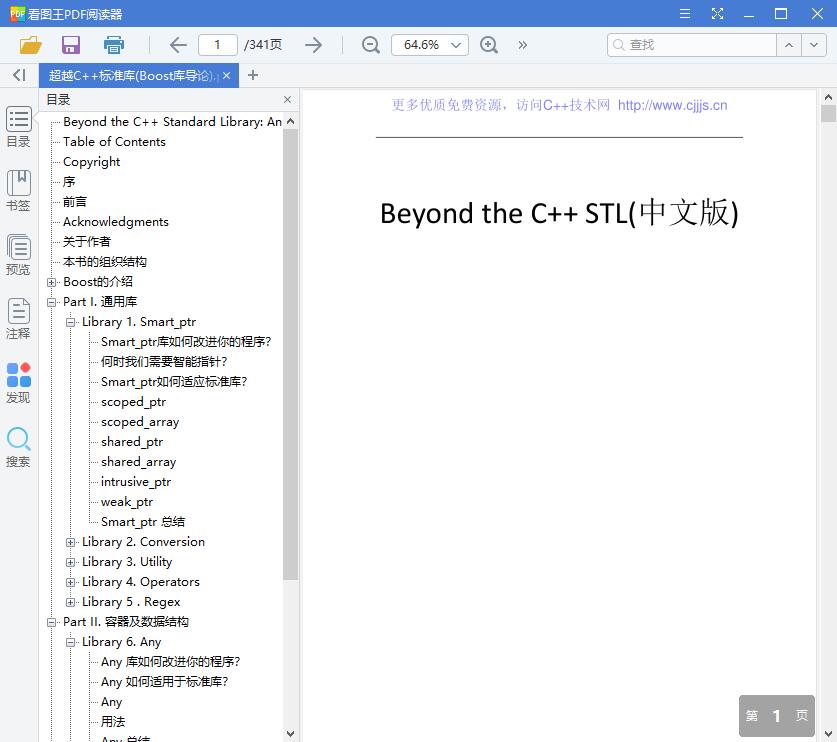Find next search result arrow

[x=814, y=45]
